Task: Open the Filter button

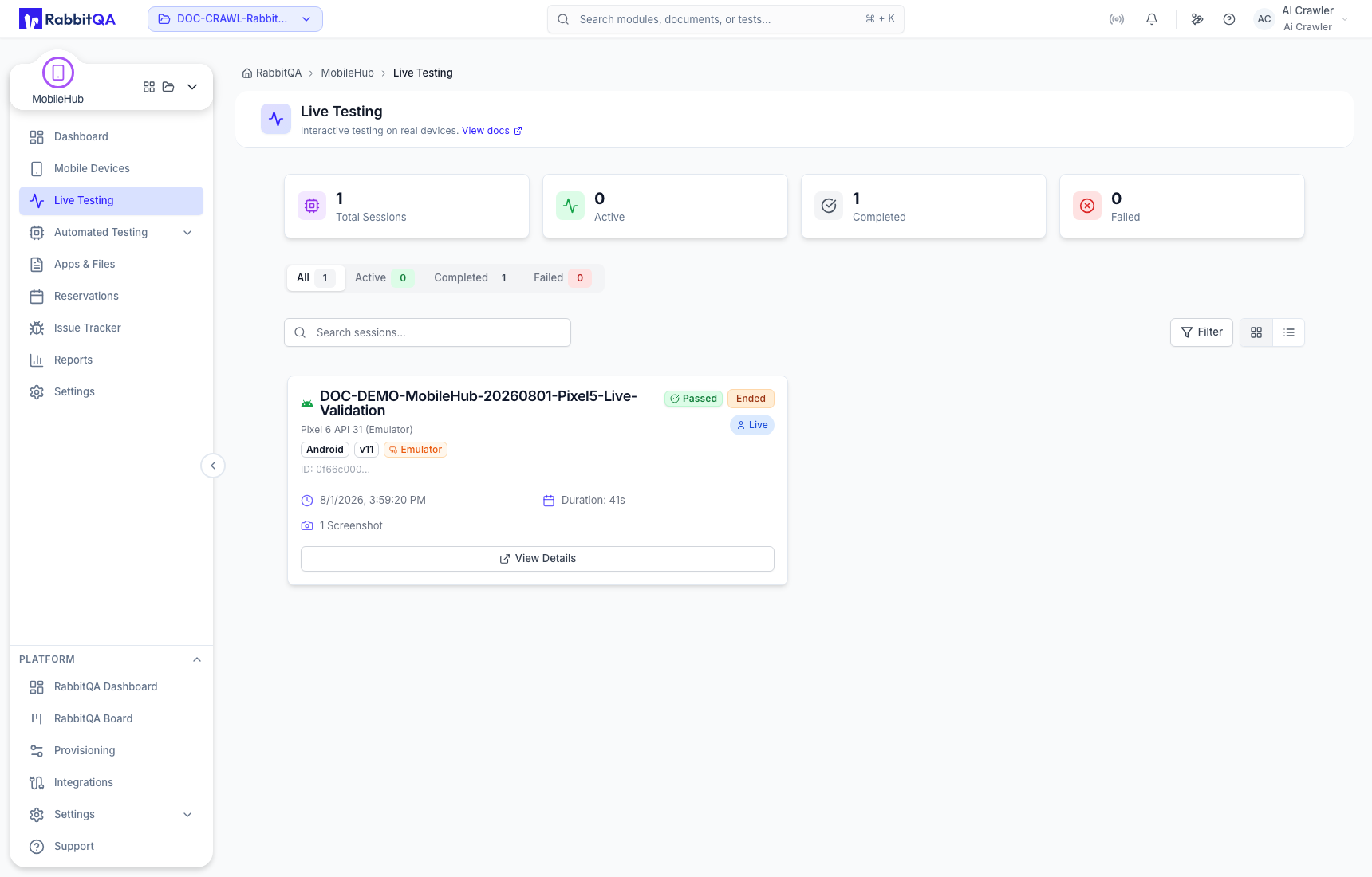Action: [x=1201, y=332]
